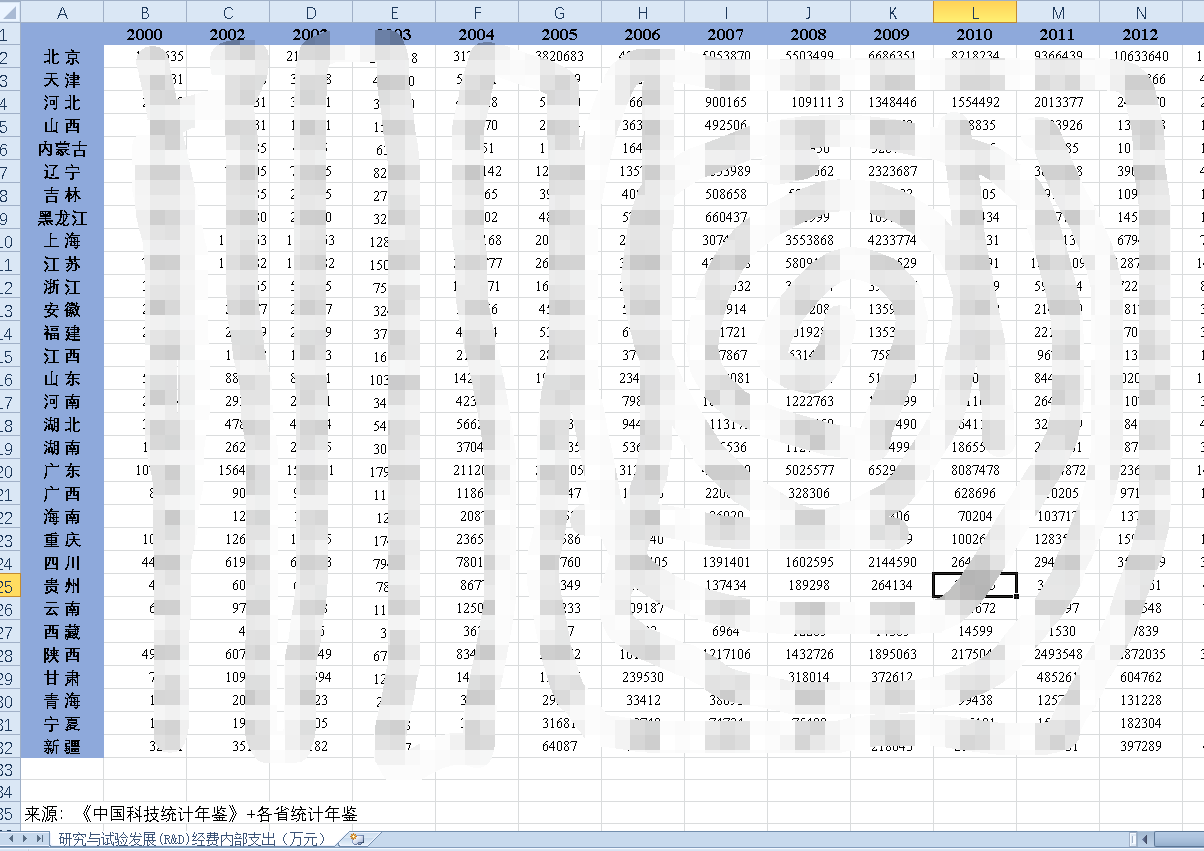1204x851 pixels.
Task: Select the 广东 row label cell
Action: [62, 471]
